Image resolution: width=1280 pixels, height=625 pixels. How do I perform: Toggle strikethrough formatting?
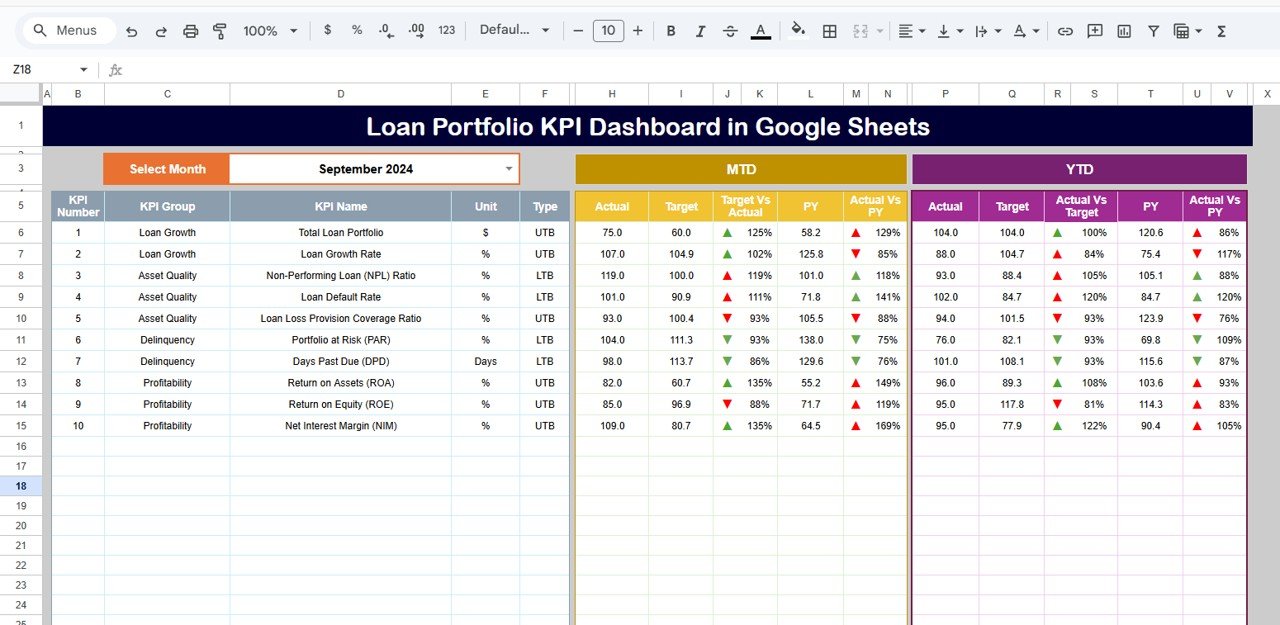tap(730, 31)
